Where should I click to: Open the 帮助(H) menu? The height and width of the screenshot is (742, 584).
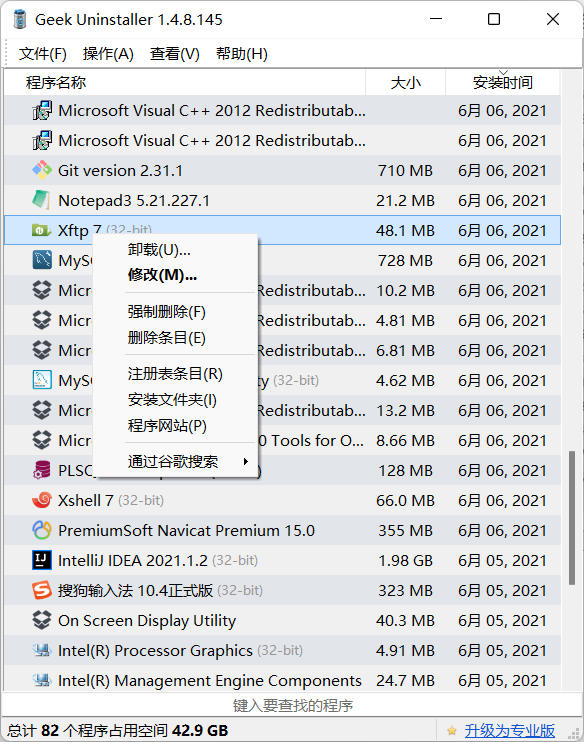(242, 53)
